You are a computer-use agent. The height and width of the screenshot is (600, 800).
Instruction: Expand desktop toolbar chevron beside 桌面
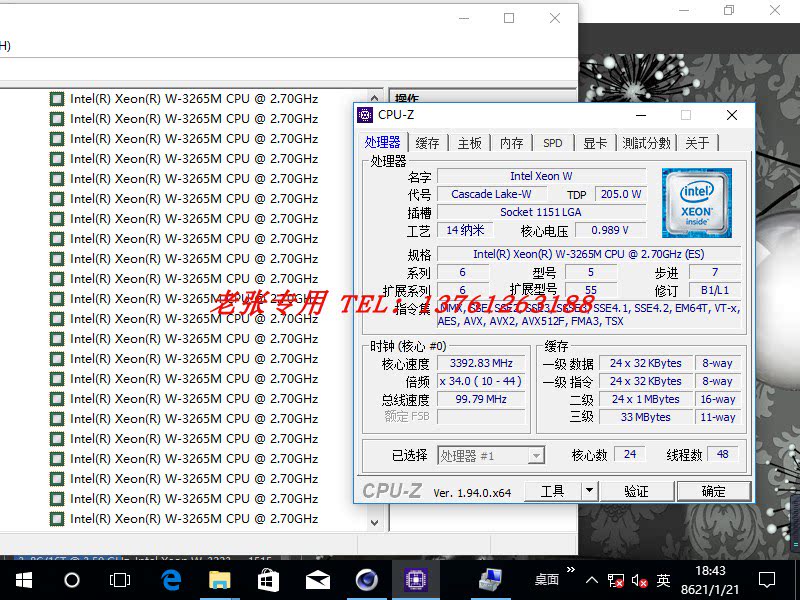(570, 569)
